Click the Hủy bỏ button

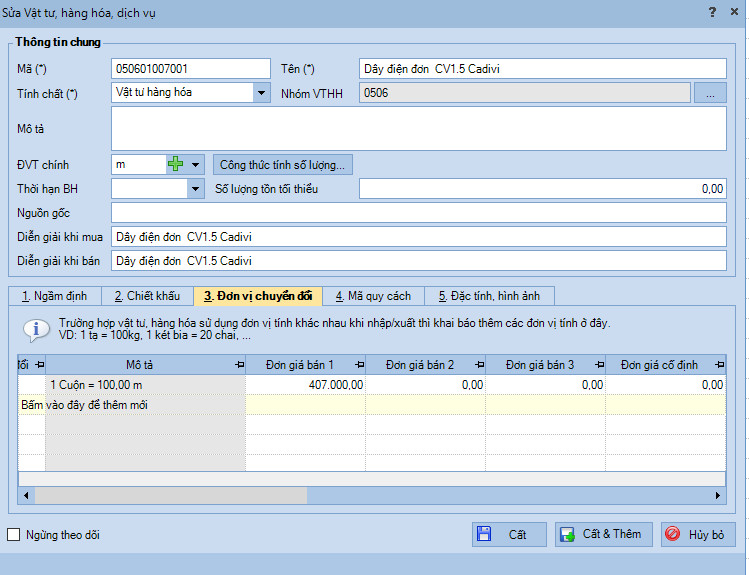[x=698, y=534]
